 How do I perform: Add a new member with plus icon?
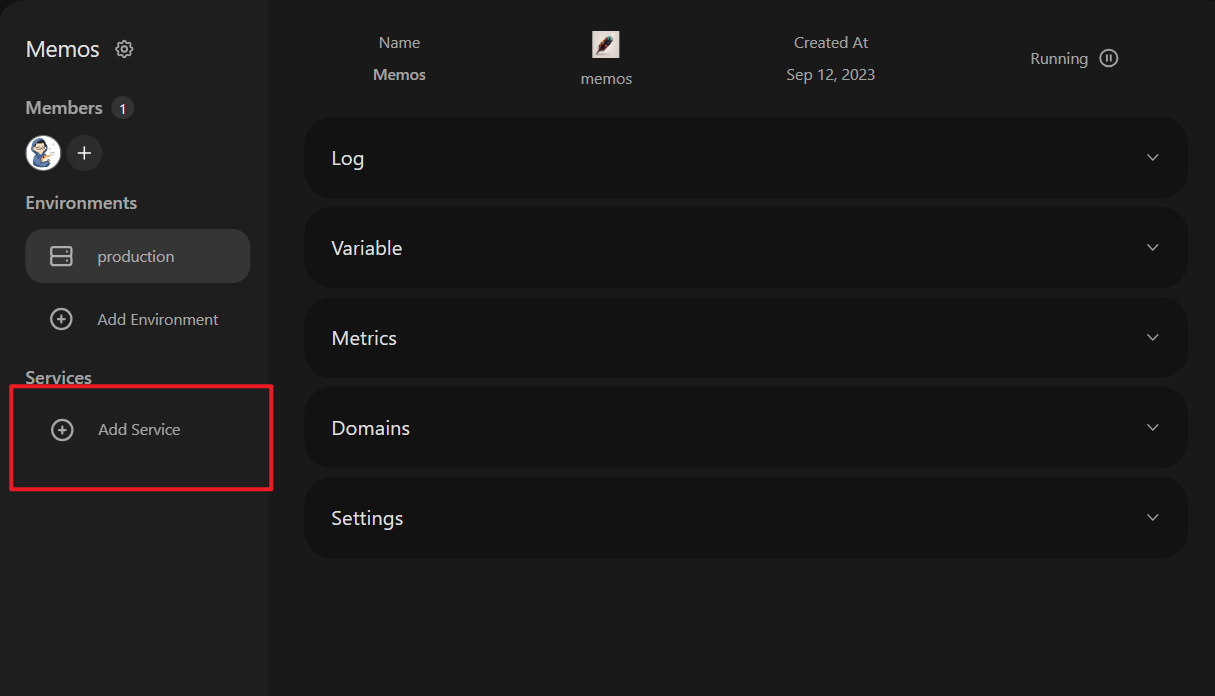[x=85, y=153]
